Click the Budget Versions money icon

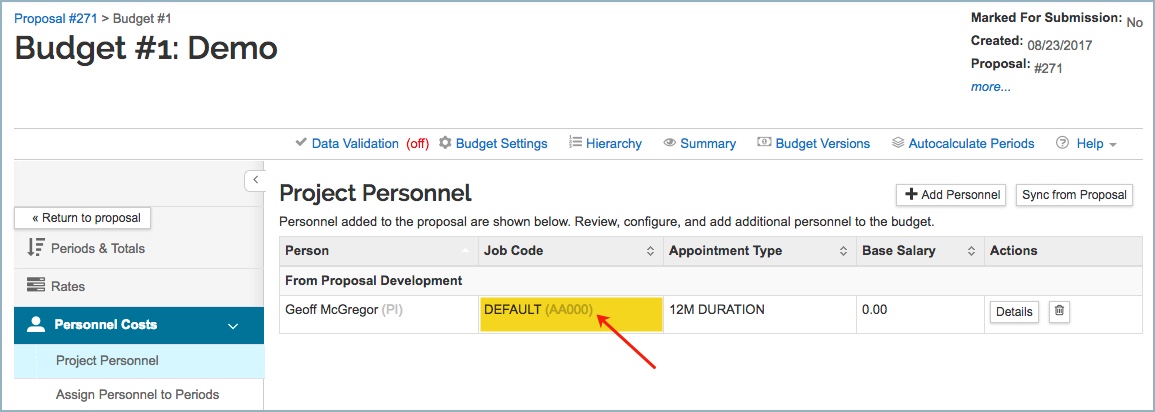pyautogui.click(x=764, y=143)
